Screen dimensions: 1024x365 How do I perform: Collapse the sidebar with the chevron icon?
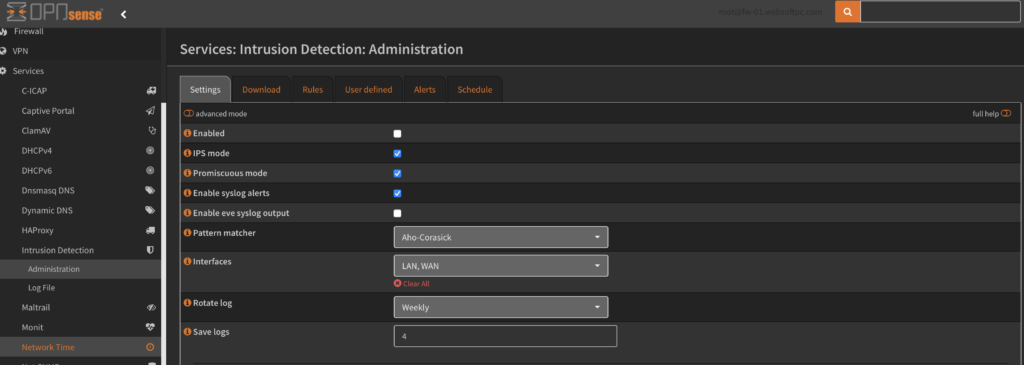[x=123, y=14]
